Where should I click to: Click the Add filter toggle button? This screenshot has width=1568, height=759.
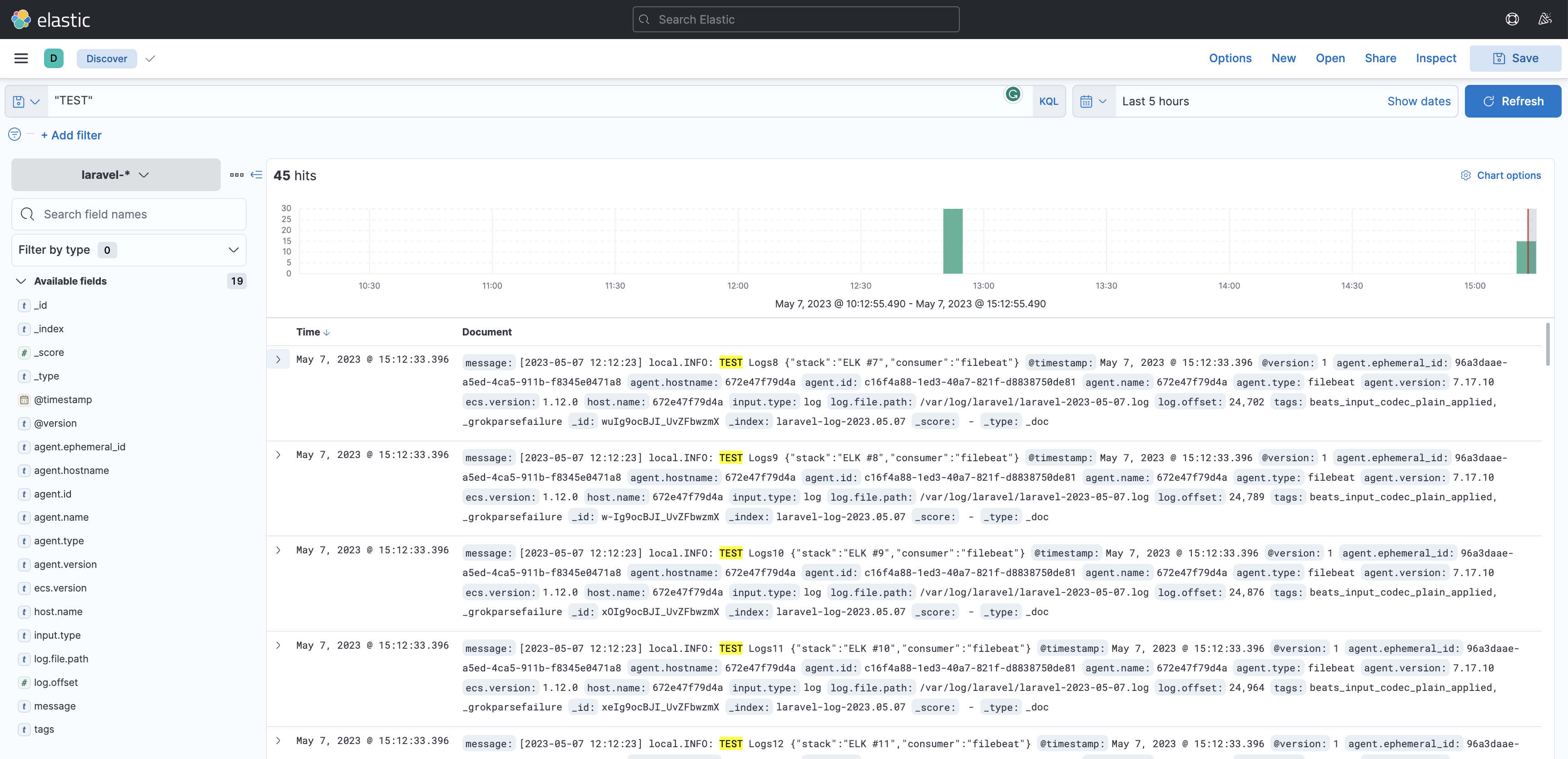click(71, 135)
